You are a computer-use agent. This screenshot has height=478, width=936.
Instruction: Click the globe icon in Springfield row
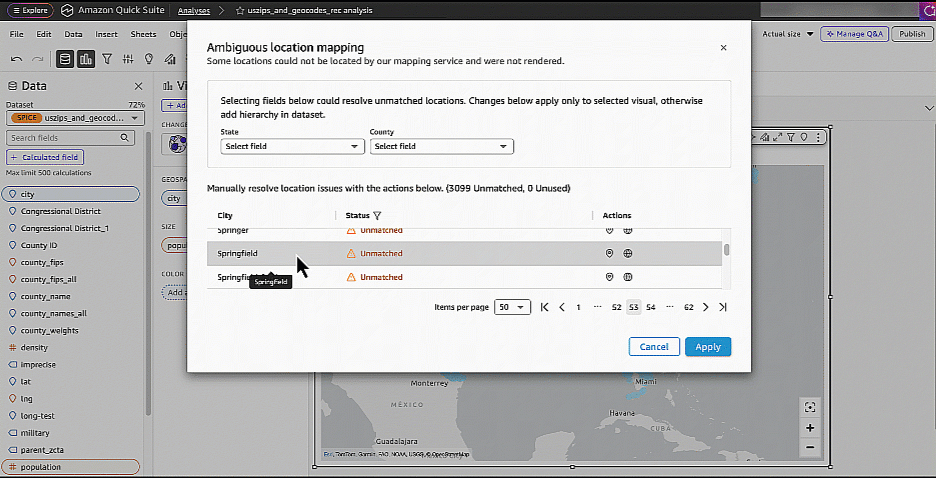pos(628,254)
